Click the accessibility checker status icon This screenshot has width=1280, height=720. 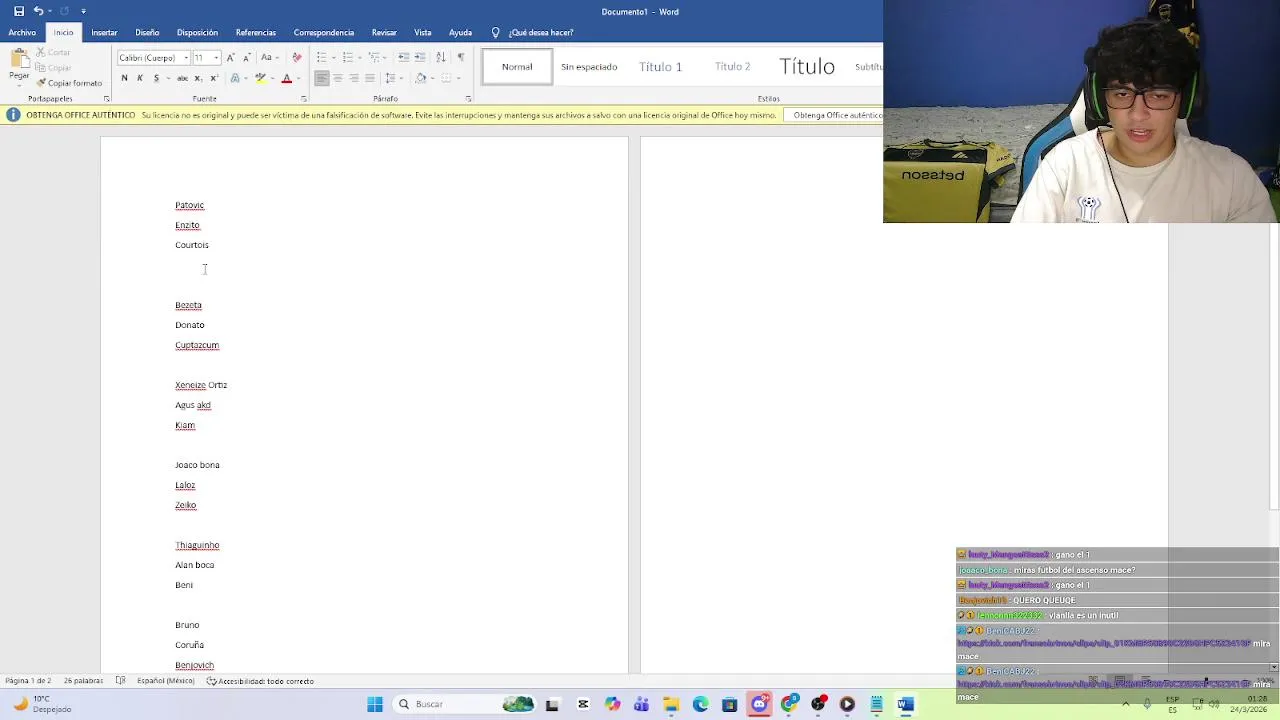click(260, 681)
